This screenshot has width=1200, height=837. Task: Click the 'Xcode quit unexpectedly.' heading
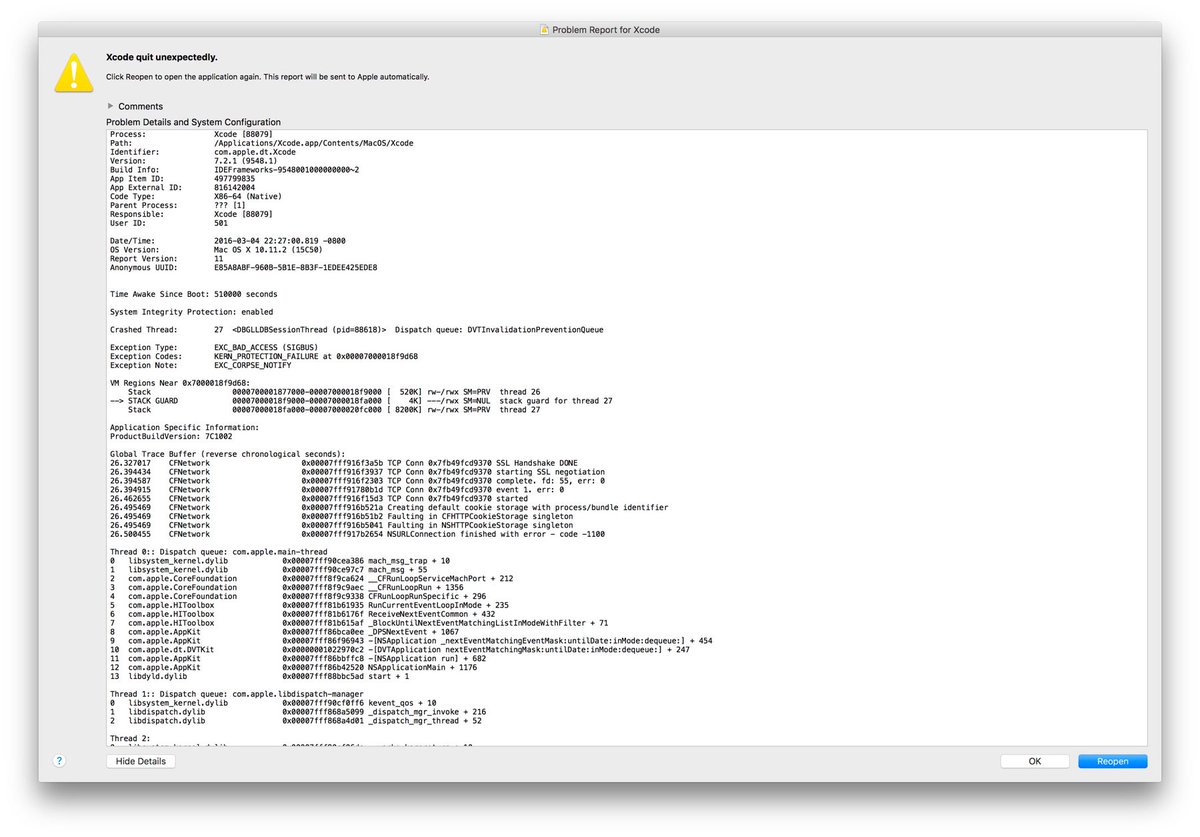[x=162, y=58]
